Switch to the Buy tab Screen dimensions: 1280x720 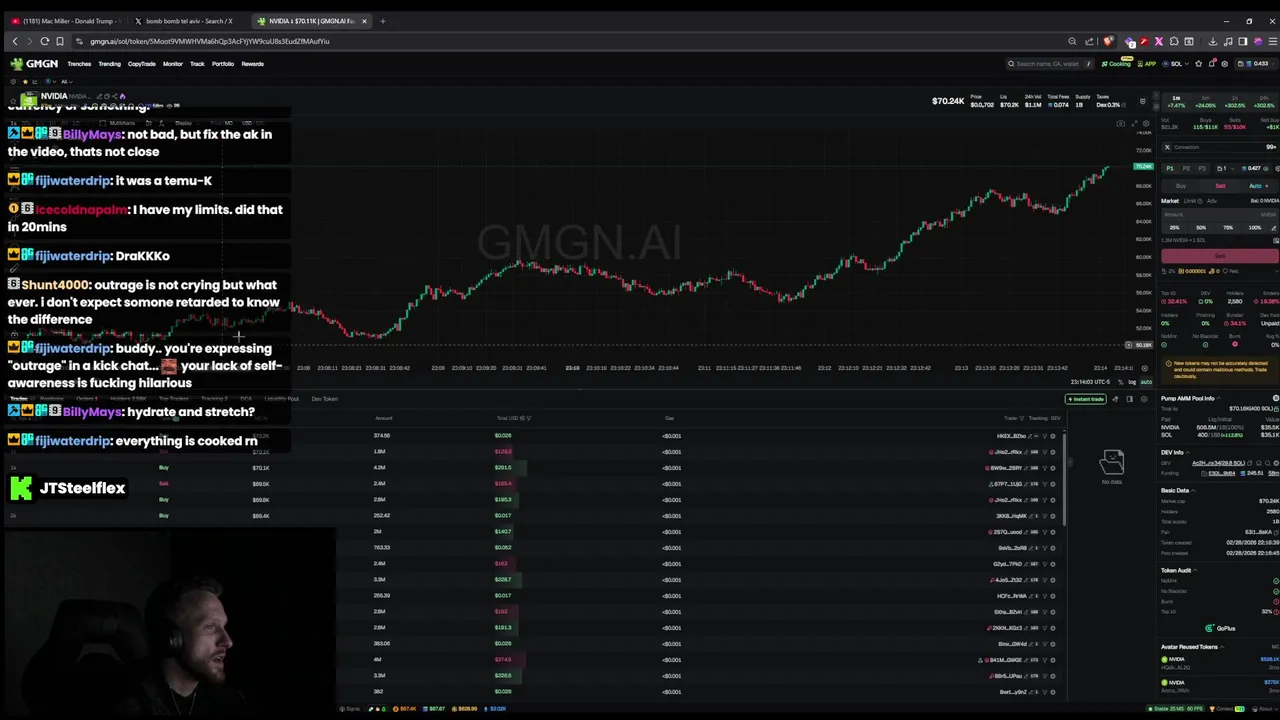coord(1181,186)
